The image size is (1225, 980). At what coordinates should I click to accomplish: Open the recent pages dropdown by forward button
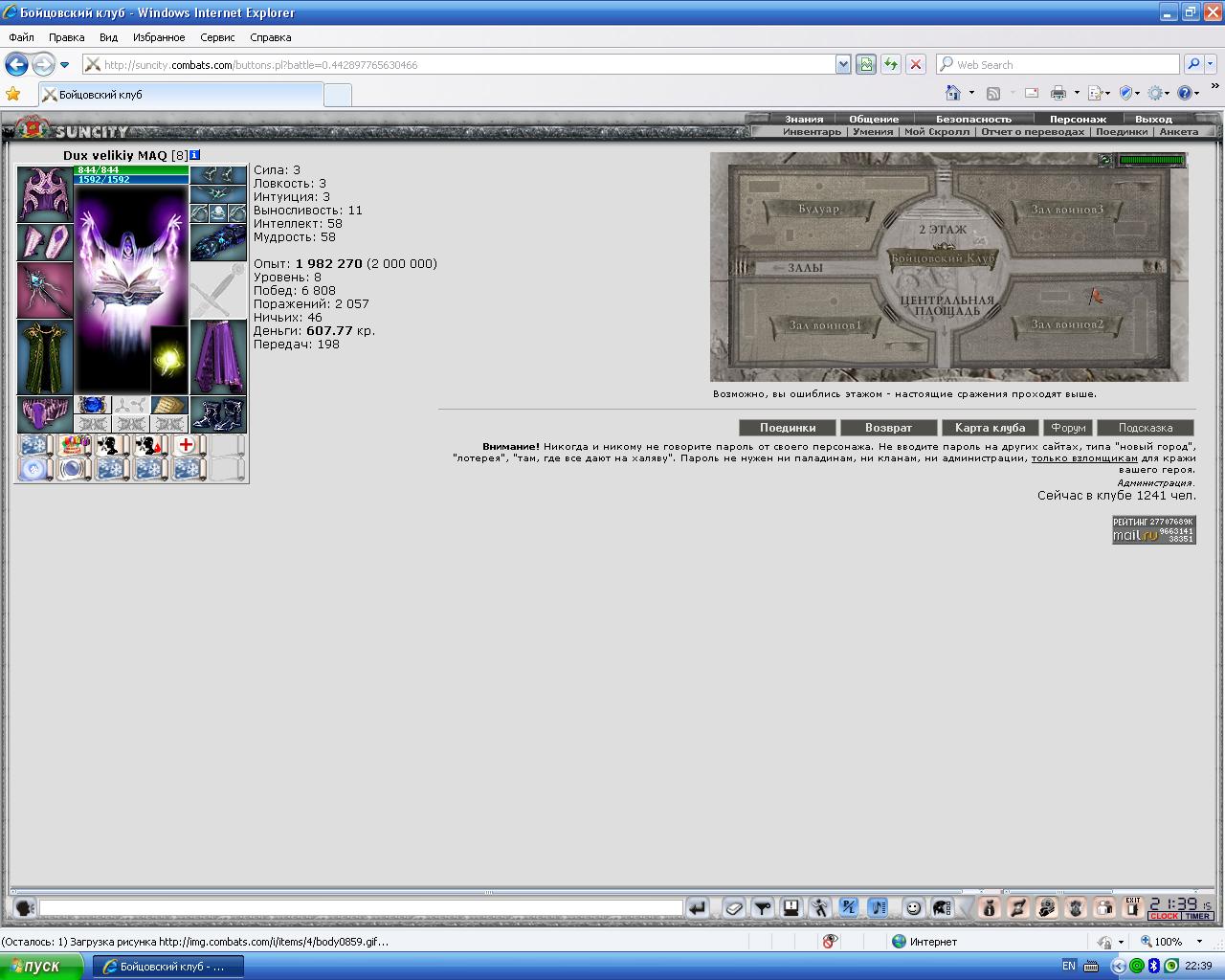(x=64, y=65)
